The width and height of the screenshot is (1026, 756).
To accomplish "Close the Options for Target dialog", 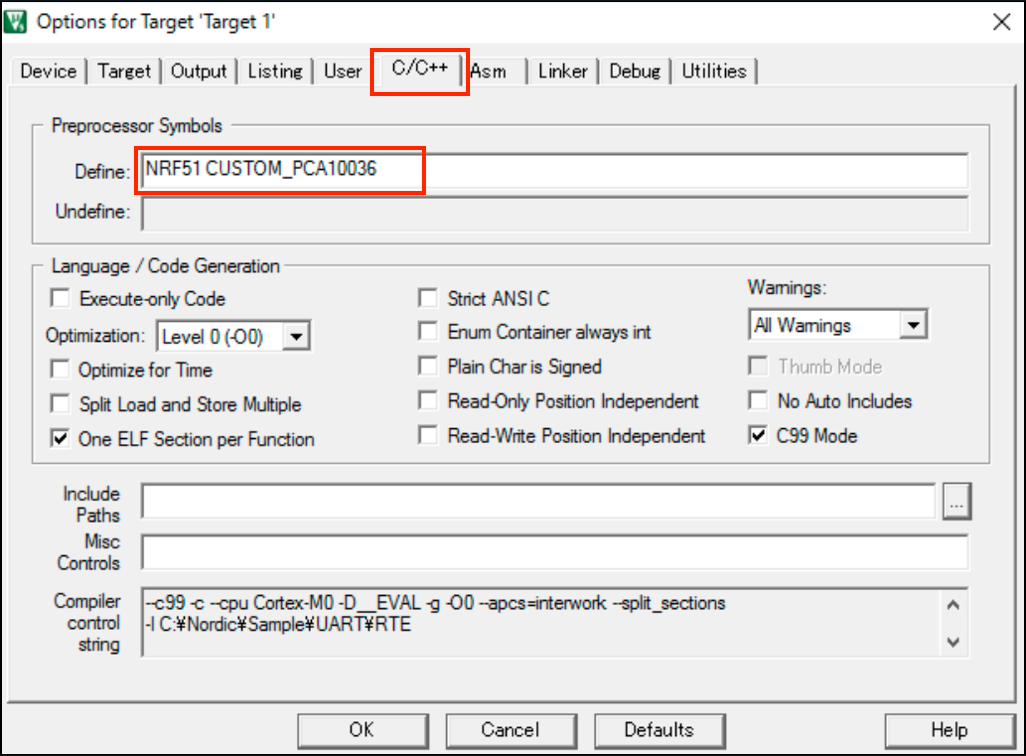I will pyautogui.click(x=999, y=22).
